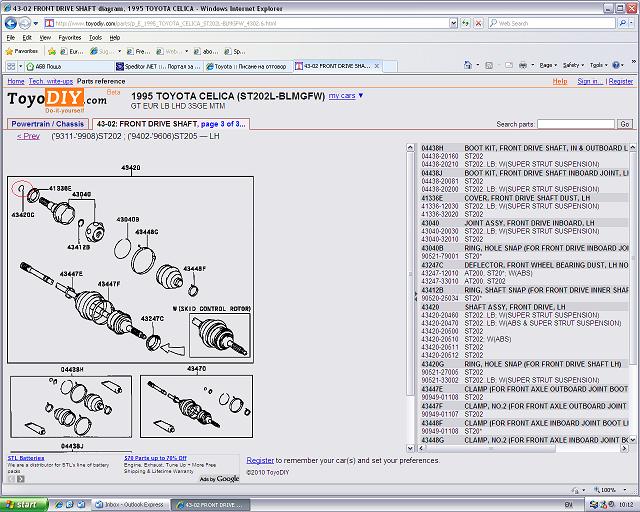Open the Safety dropdown menu

[x=572, y=65]
